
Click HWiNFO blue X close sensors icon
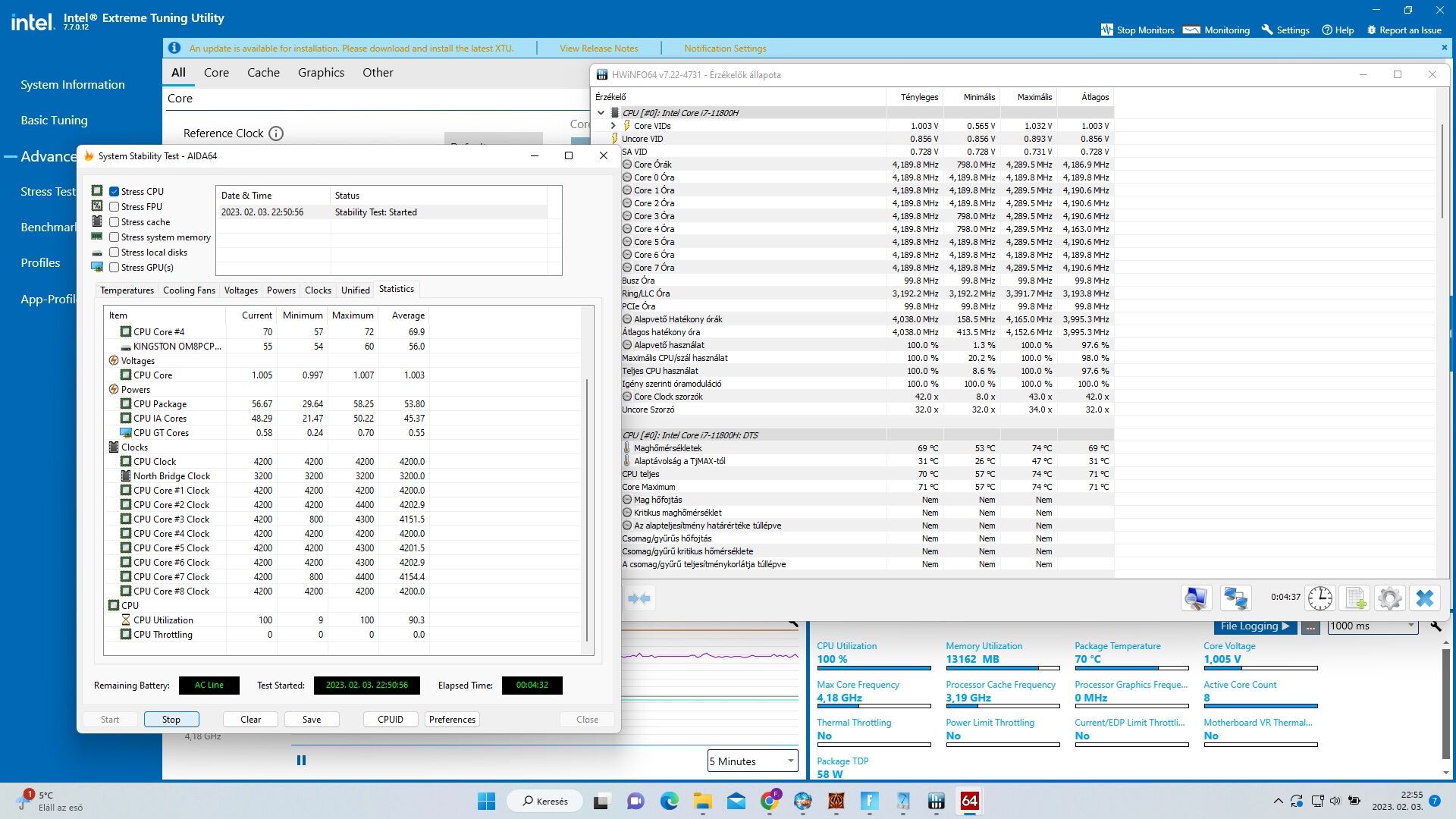pyautogui.click(x=1425, y=598)
